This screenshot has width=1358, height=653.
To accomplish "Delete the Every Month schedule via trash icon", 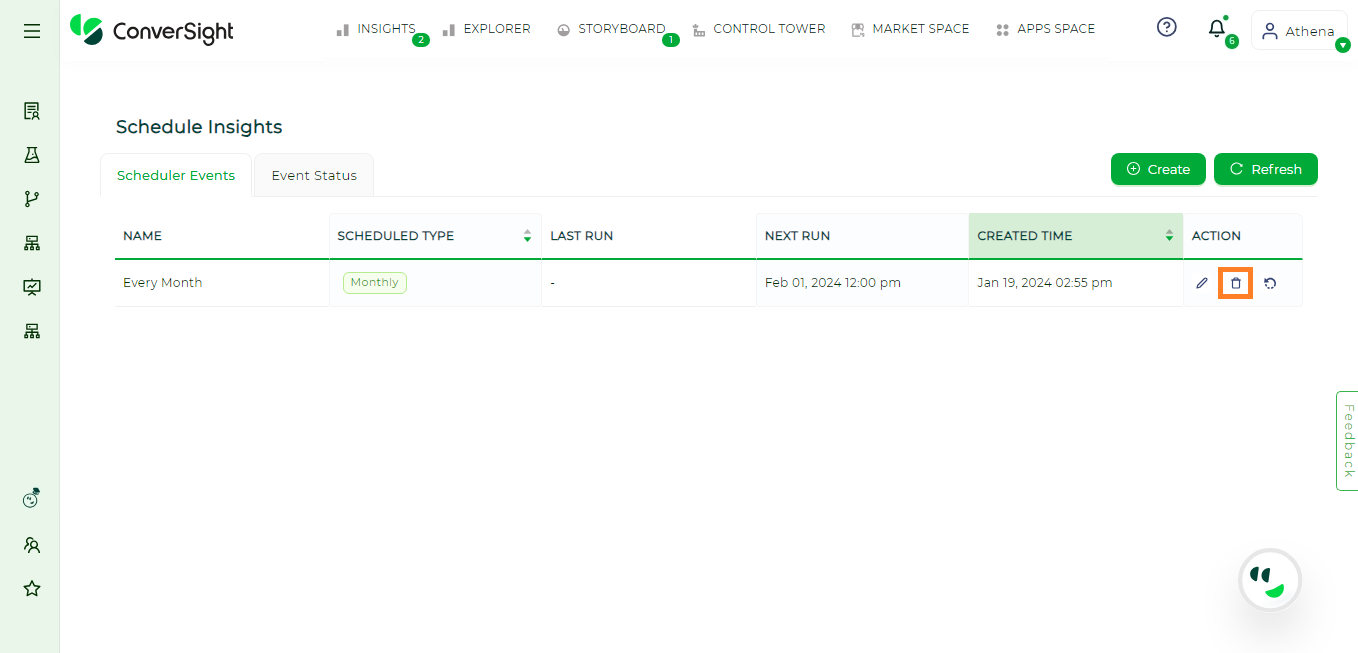I will point(1236,283).
